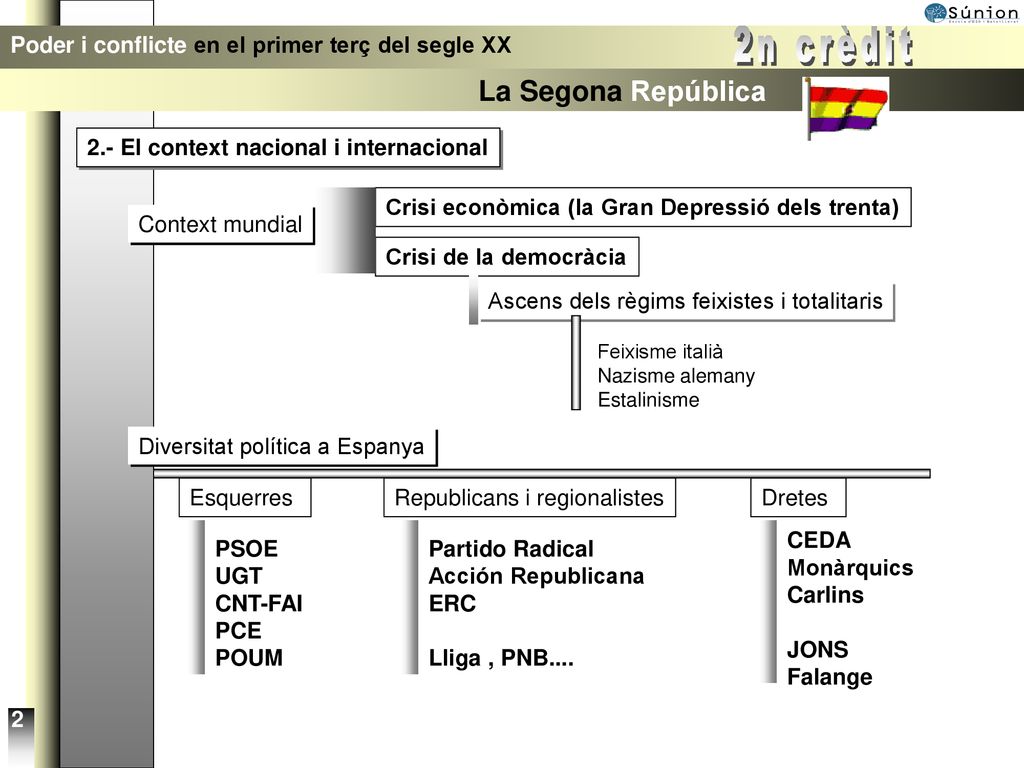Click 'Lliga , PNB....' entry

[502, 658]
